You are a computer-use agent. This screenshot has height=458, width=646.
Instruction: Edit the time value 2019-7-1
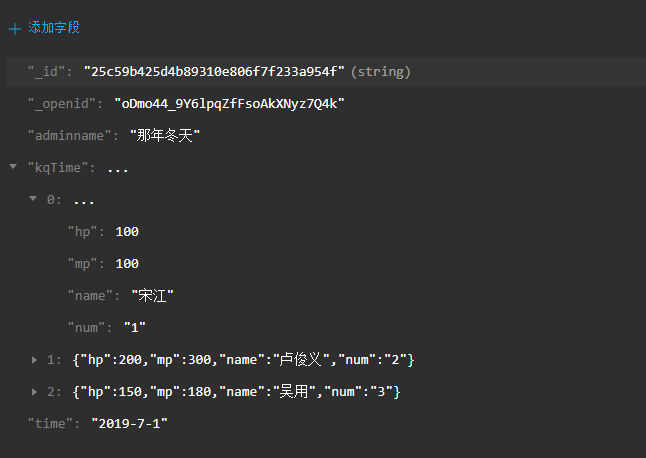point(129,424)
